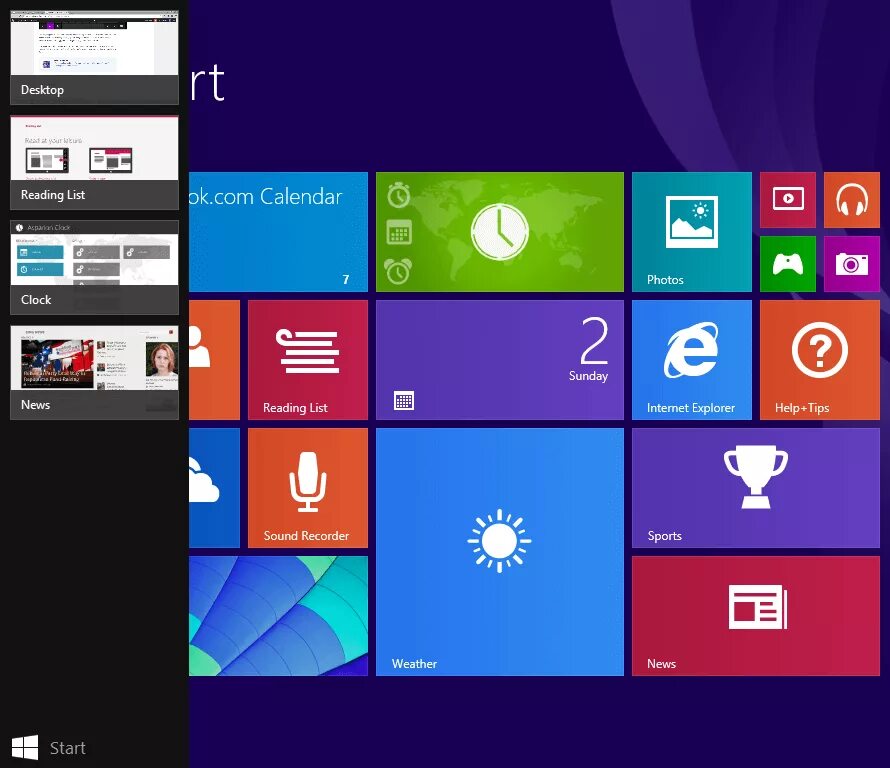
Task: Open Internet Explorer tile
Action: (x=691, y=360)
